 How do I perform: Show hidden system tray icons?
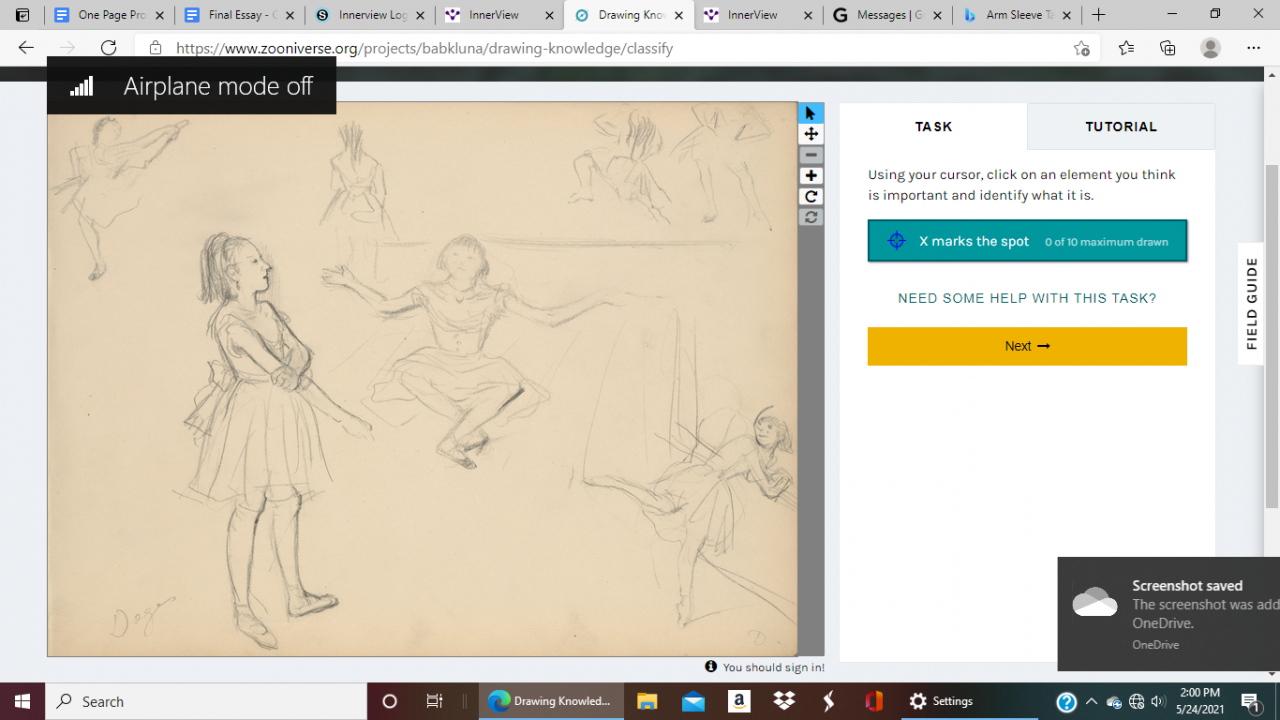(x=1090, y=701)
